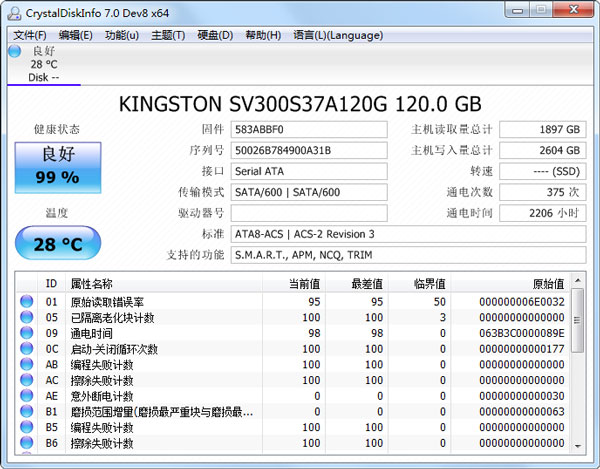Click the power on count 375 次

point(543,192)
